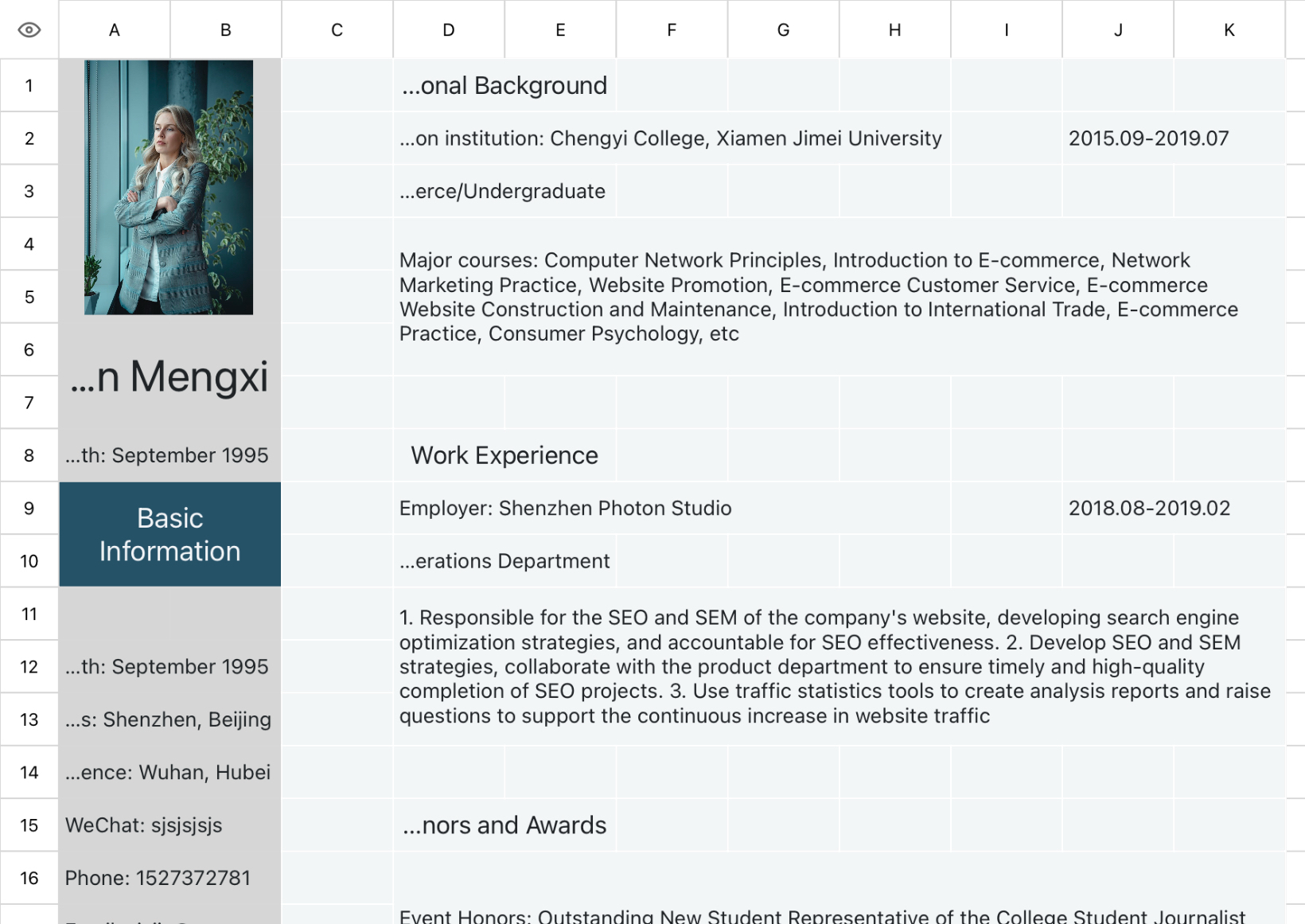Select row 15 header

pos(29,825)
